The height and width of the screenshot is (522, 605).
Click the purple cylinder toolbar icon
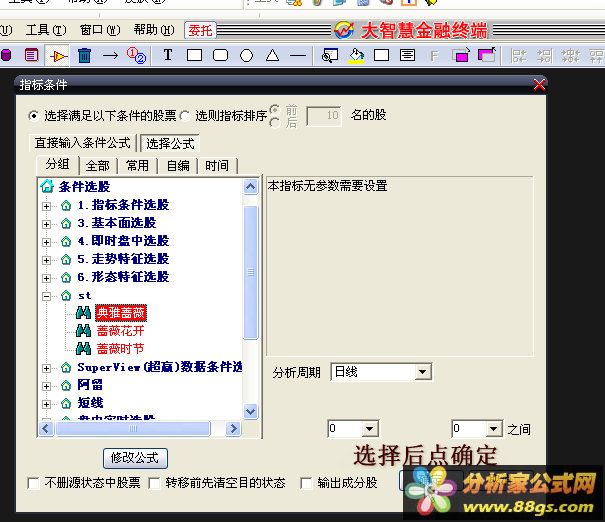click(x=5, y=56)
